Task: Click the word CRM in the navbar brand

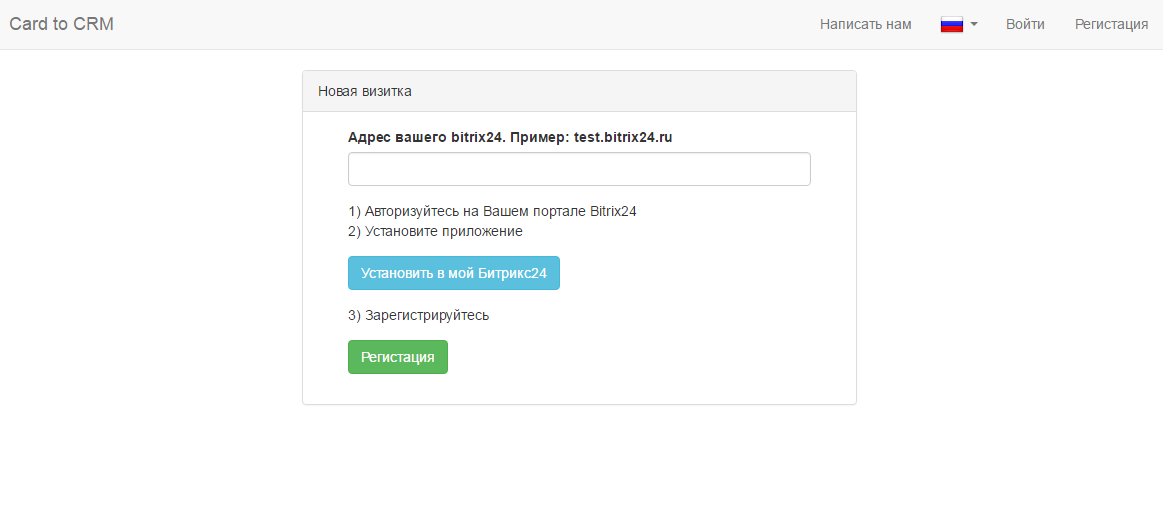Action: 93,24
